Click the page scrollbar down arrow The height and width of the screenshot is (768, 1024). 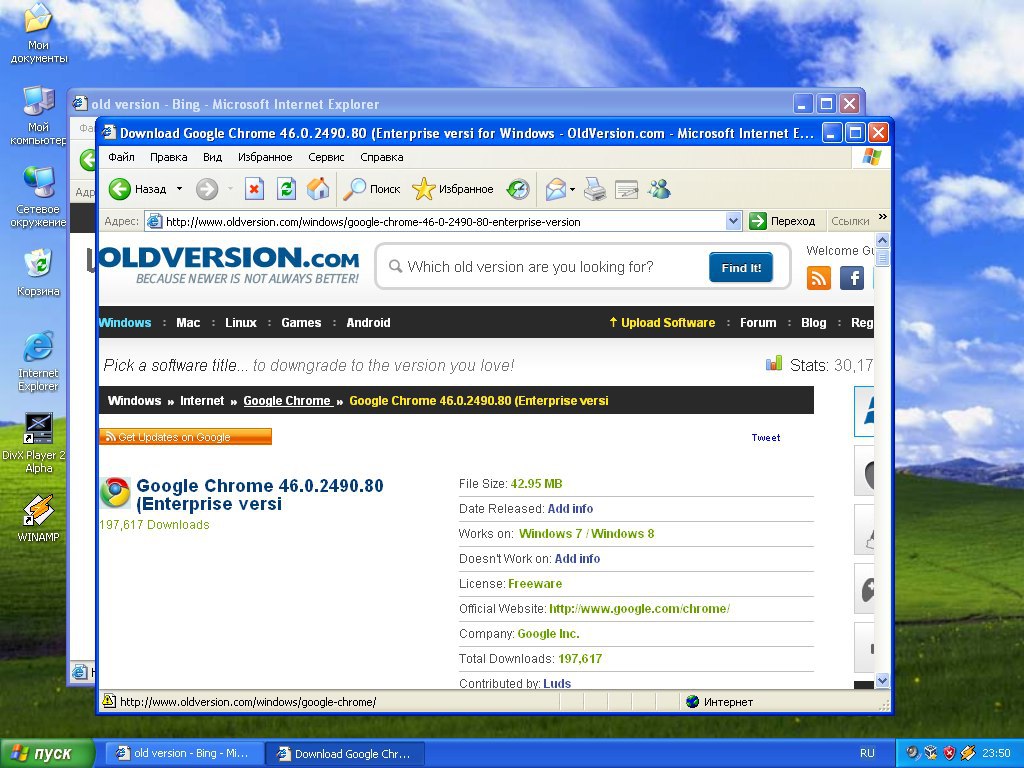882,680
